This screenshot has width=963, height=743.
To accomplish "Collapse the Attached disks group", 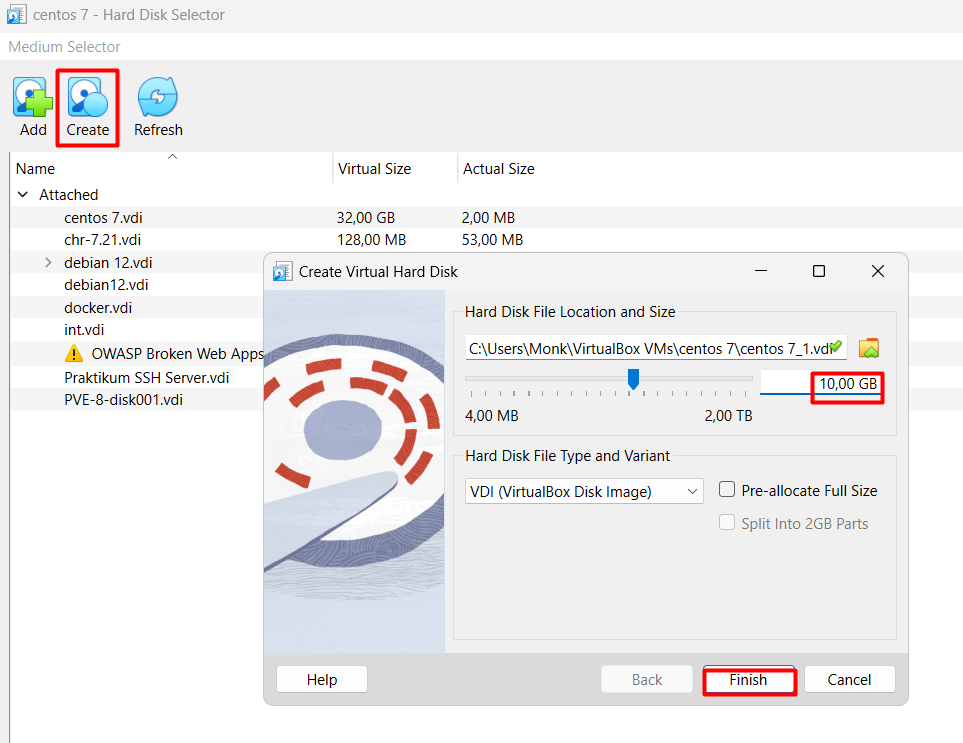I will coord(23,195).
